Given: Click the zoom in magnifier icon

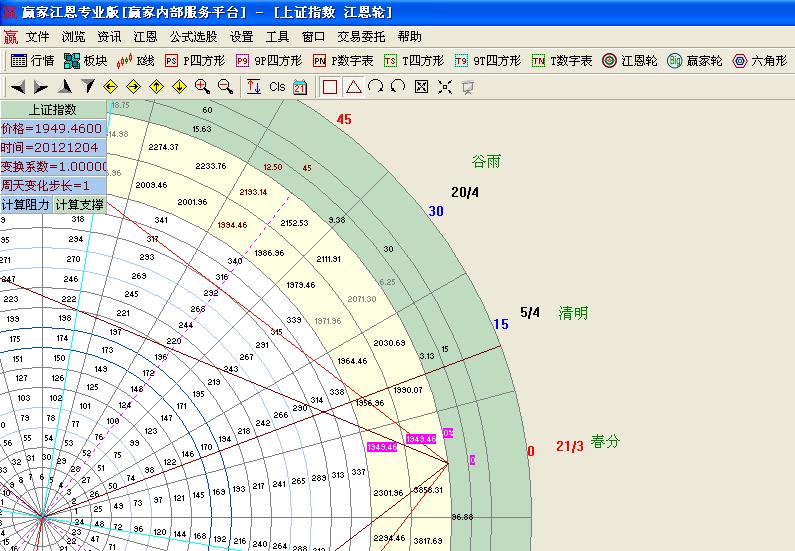Looking at the screenshot, I should pyautogui.click(x=202, y=87).
